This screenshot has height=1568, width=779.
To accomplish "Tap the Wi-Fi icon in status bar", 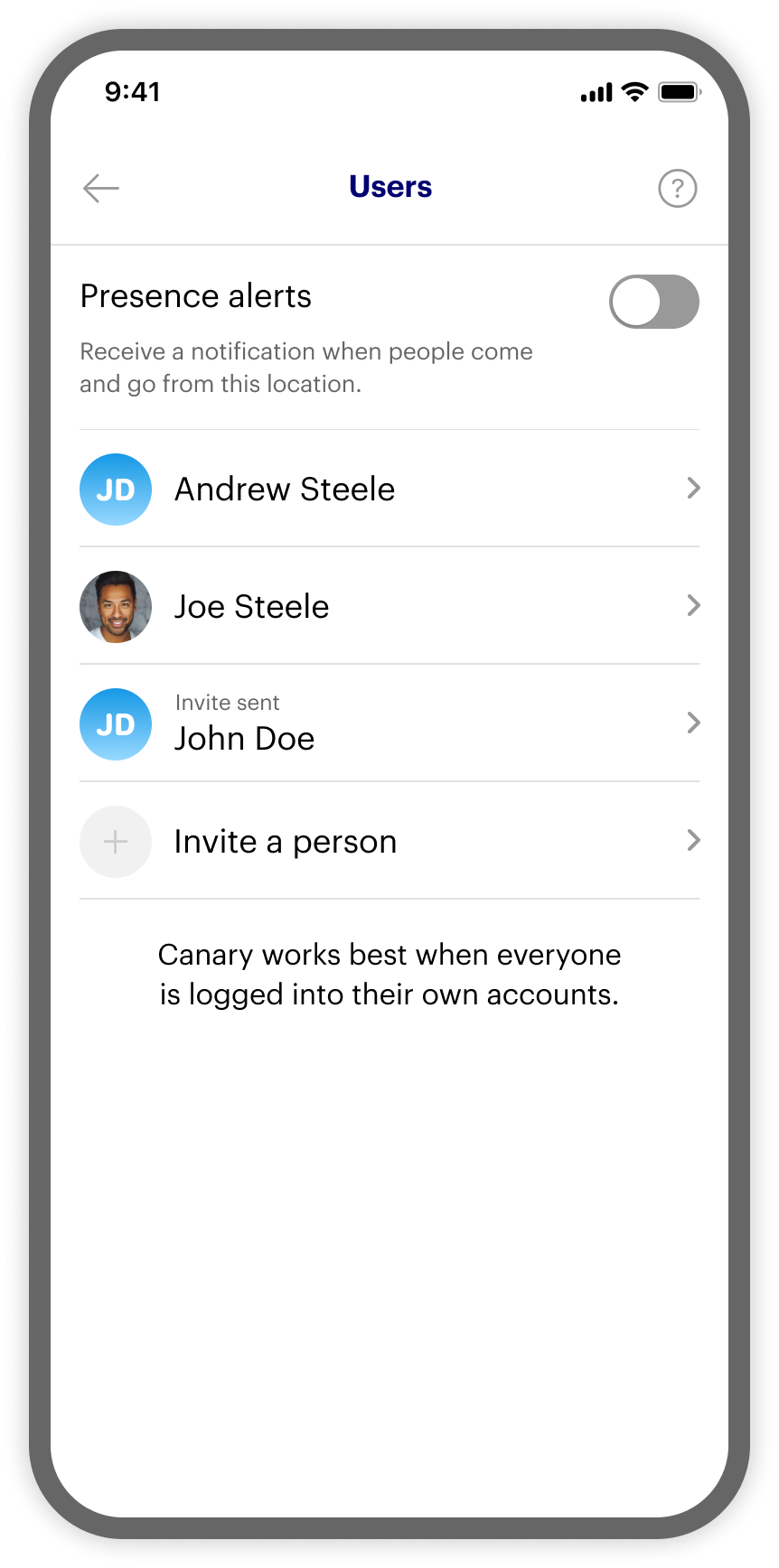I will pos(635,92).
